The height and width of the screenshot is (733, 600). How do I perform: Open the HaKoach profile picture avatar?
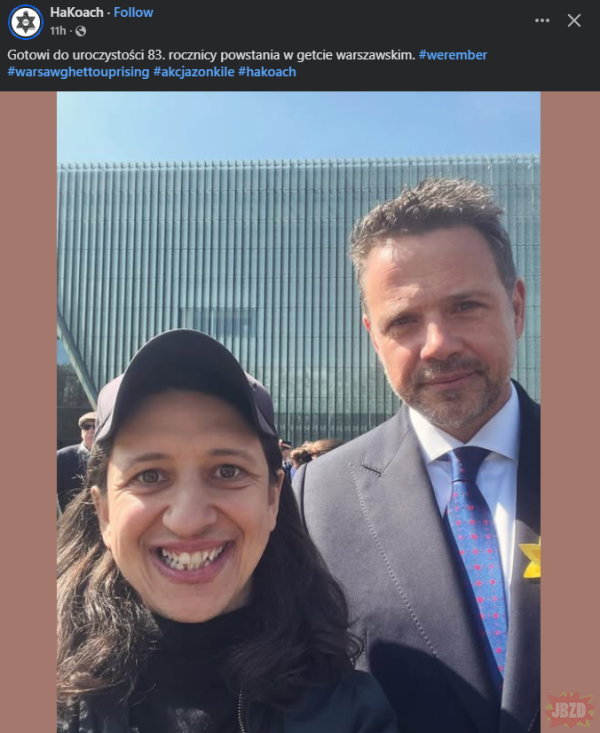[25, 22]
